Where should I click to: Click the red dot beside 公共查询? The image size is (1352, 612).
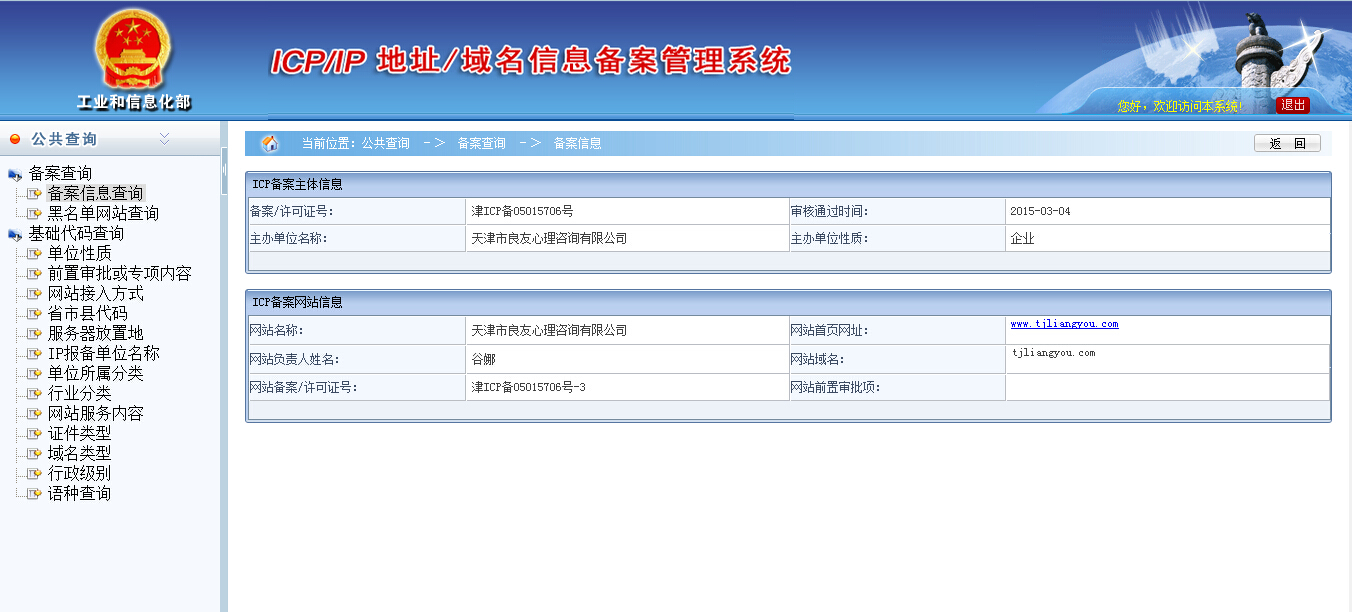click(x=15, y=139)
